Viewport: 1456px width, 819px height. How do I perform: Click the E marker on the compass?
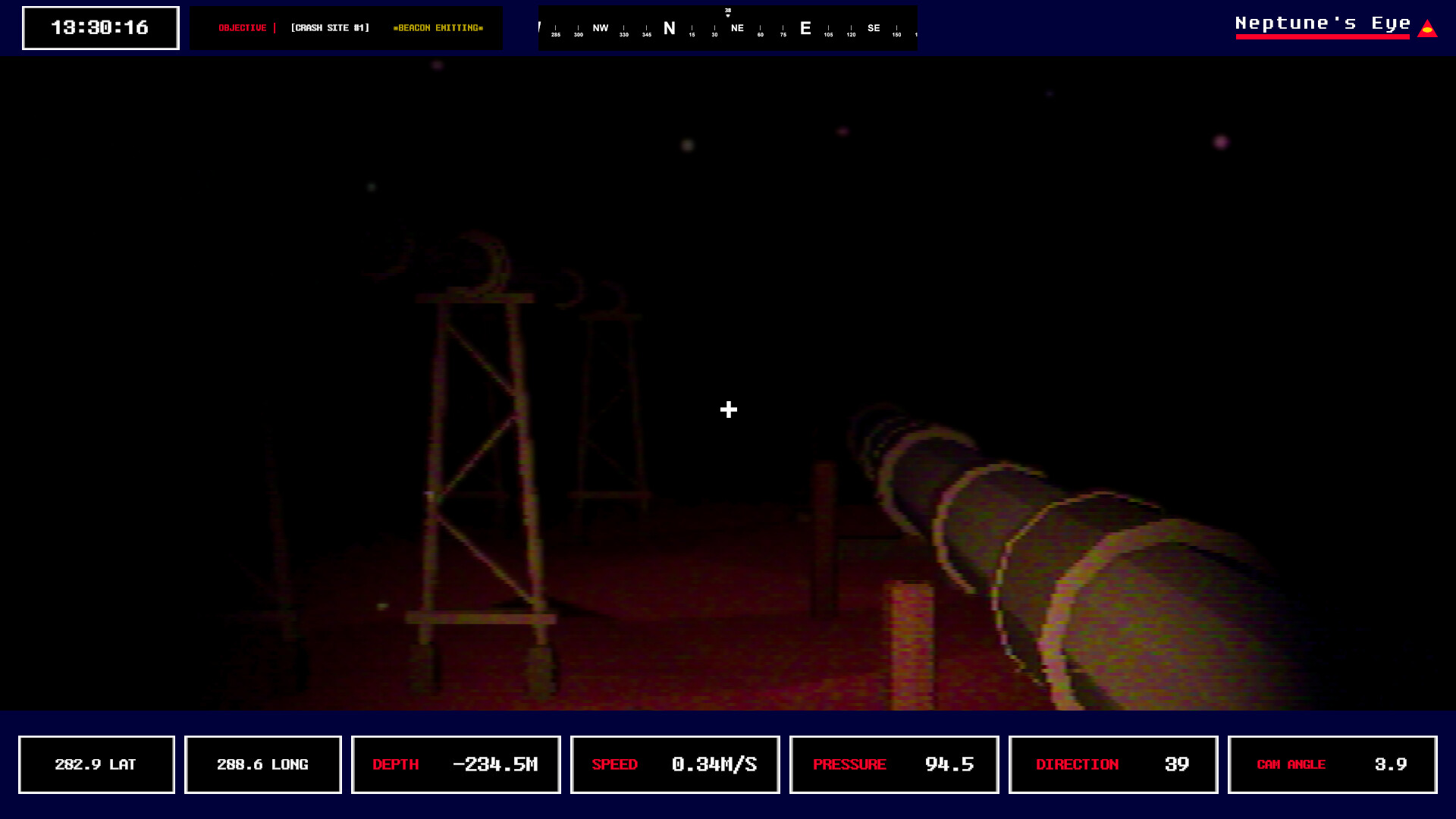[x=805, y=29]
